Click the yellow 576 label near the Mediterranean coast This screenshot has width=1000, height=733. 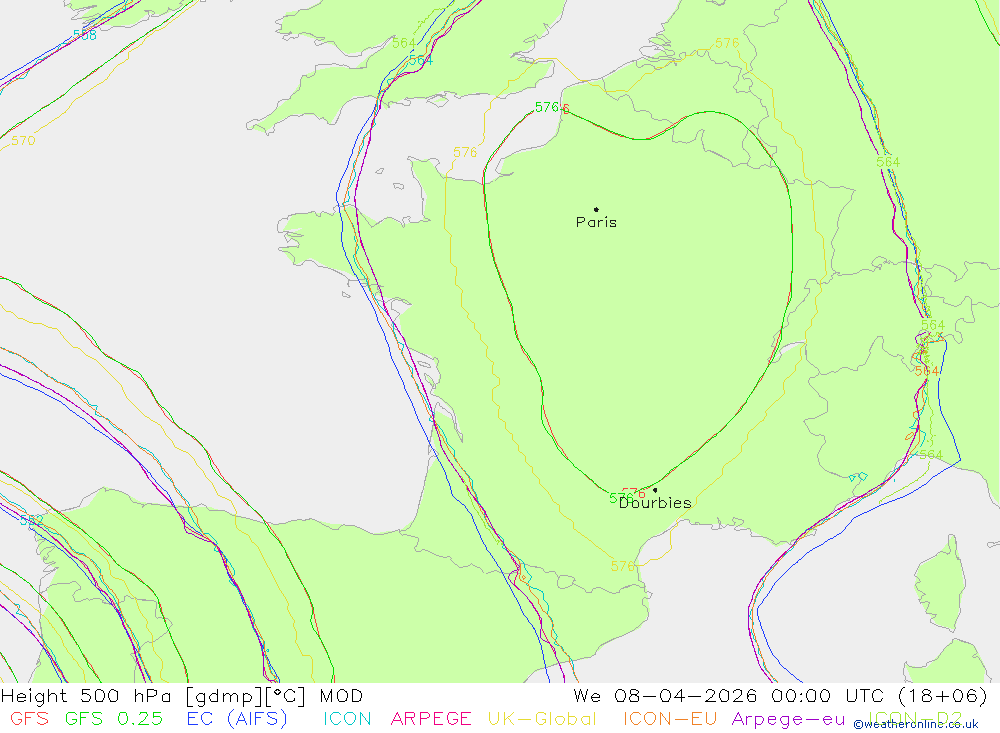click(622, 566)
